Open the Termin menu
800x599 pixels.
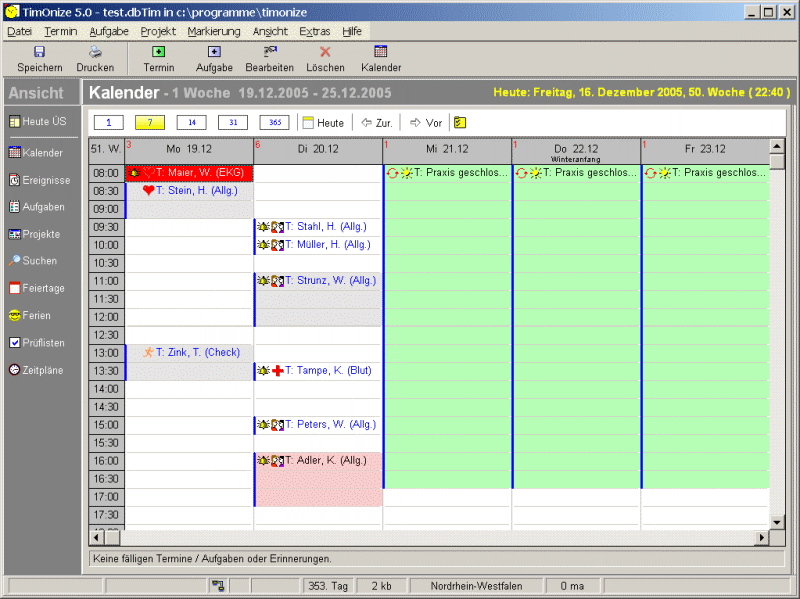pos(61,32)
